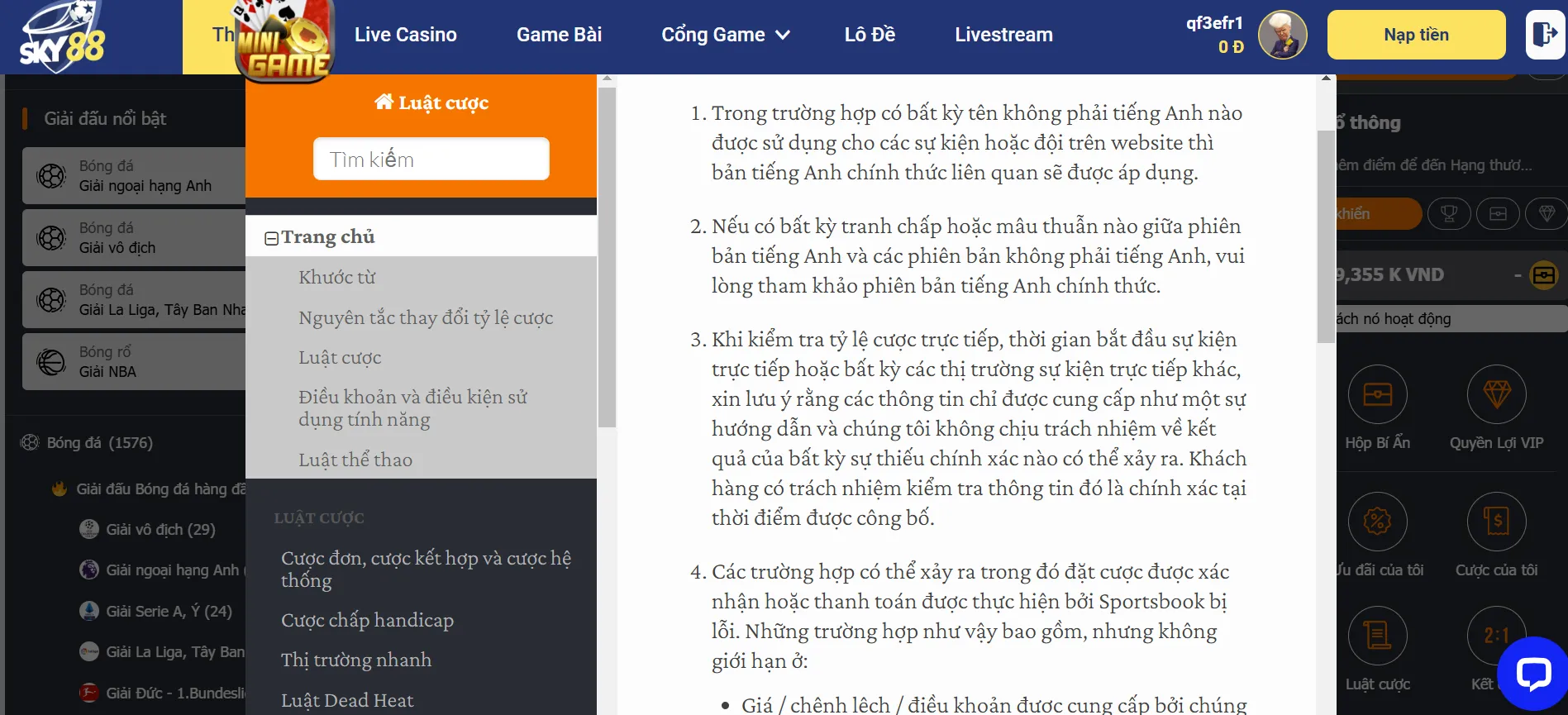Viewport: 1568px width, 715px height.
Task: Select Giải La Liga, Tây Ban Nha featured card
Action: click(134, 299)
